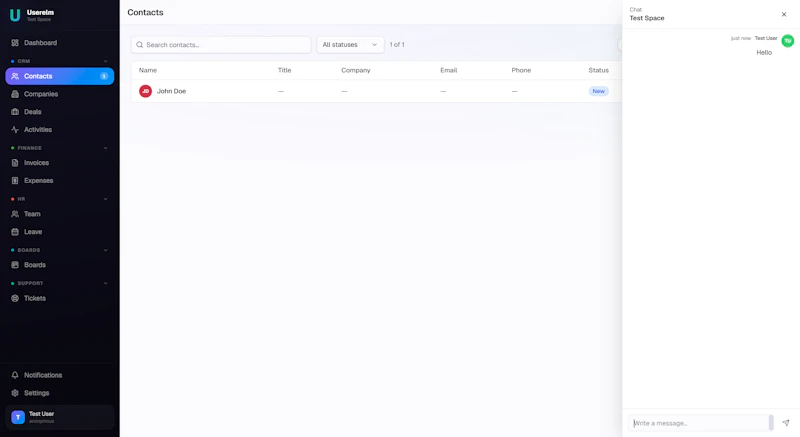Viewport: 800px width, 437px height.
Task: Open the Leave page
Action: coord(59,232)
